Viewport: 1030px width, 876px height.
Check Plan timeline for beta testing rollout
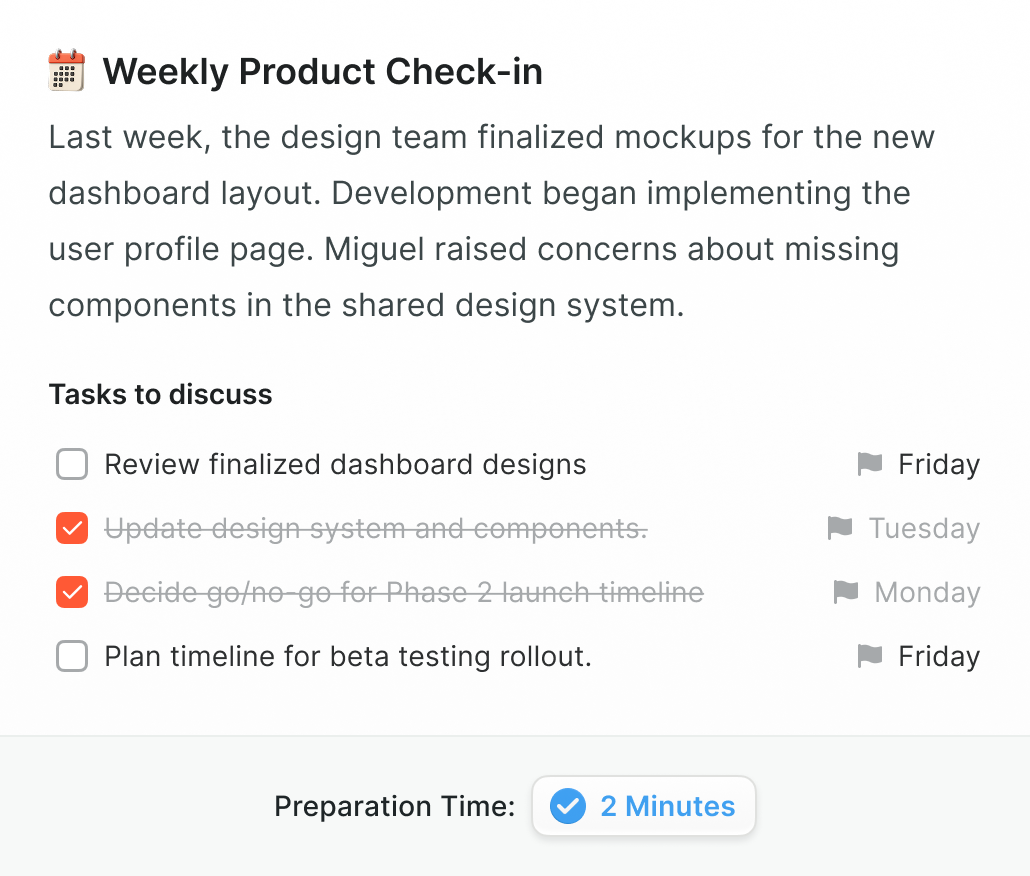point(72,656)
